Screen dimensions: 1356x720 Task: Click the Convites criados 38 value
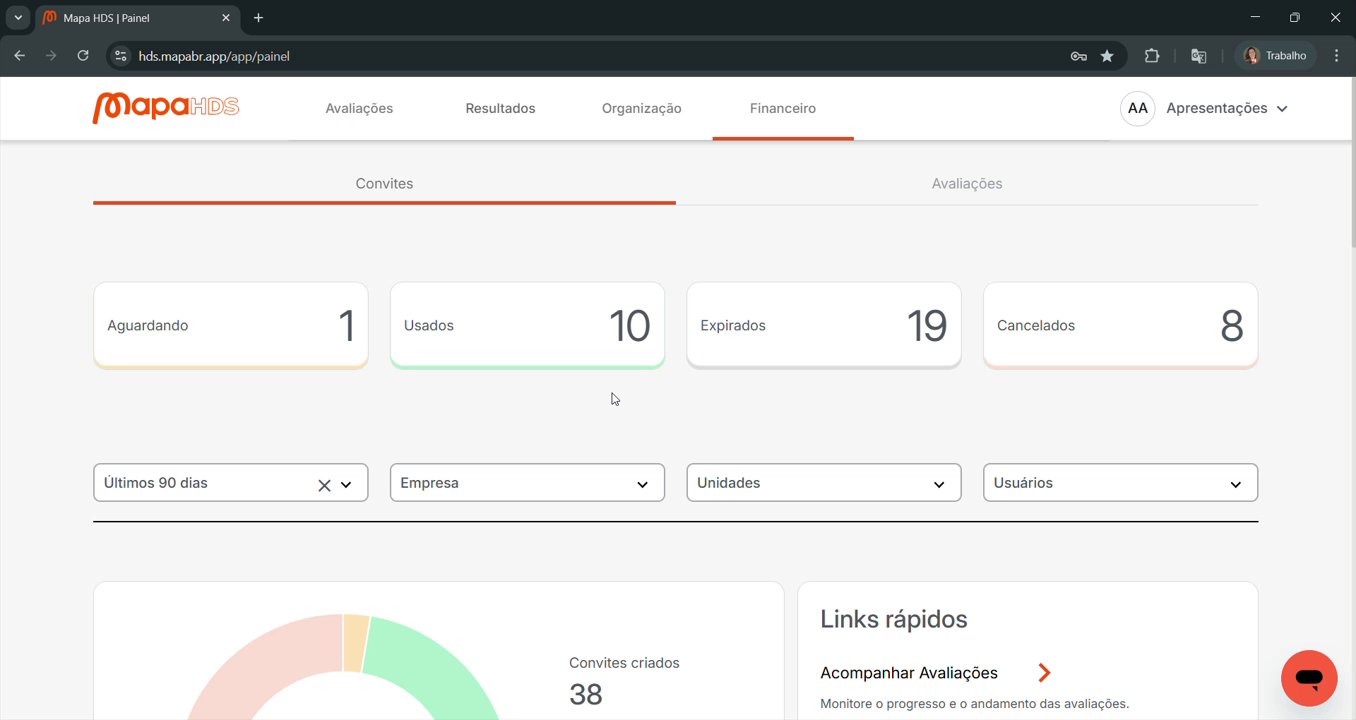pos(586,694)
